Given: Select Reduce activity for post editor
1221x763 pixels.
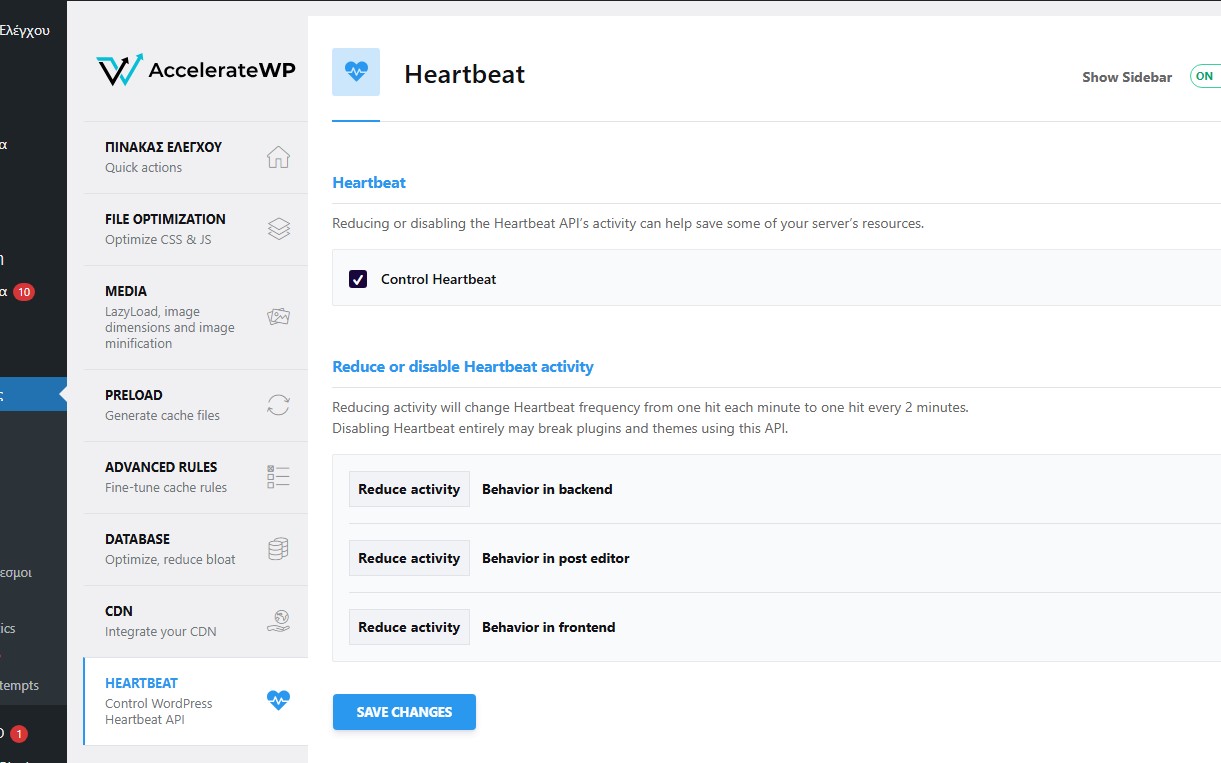Looking at the screenshot, I should click(409, 558).
